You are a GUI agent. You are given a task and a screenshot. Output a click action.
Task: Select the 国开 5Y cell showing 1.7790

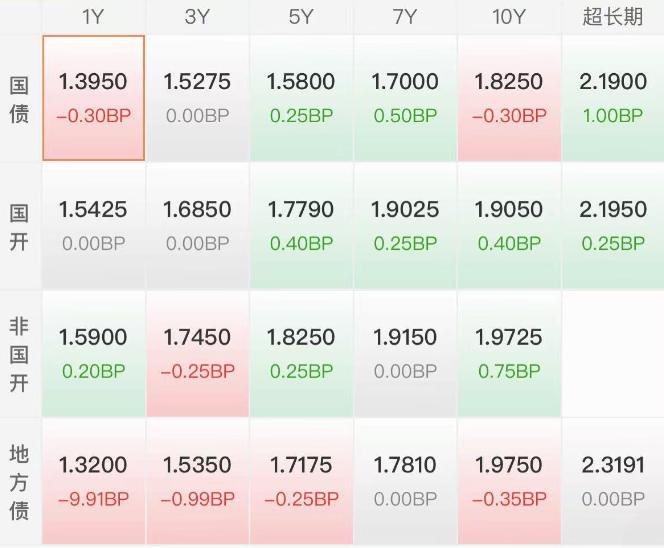point(301,226)
